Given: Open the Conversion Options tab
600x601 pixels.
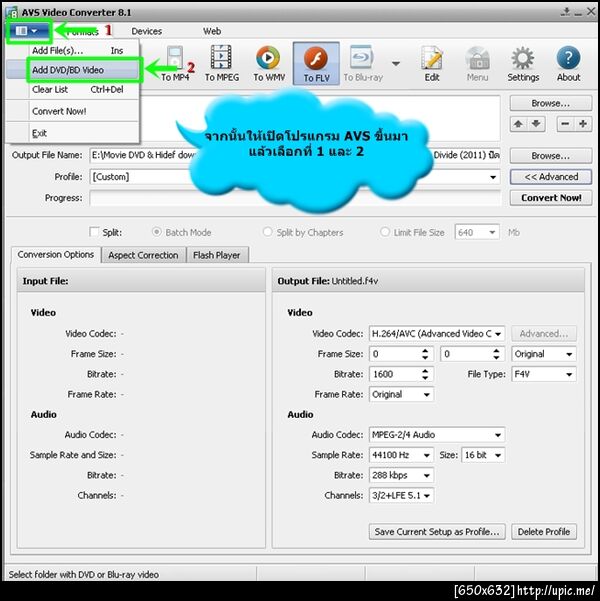Looking at the screenshot, I should (56, 255).
